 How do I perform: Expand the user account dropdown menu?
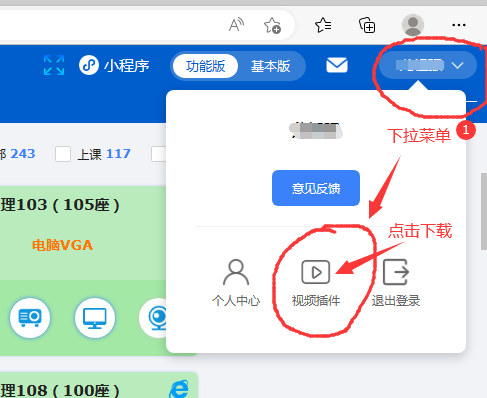pos(428,65)
